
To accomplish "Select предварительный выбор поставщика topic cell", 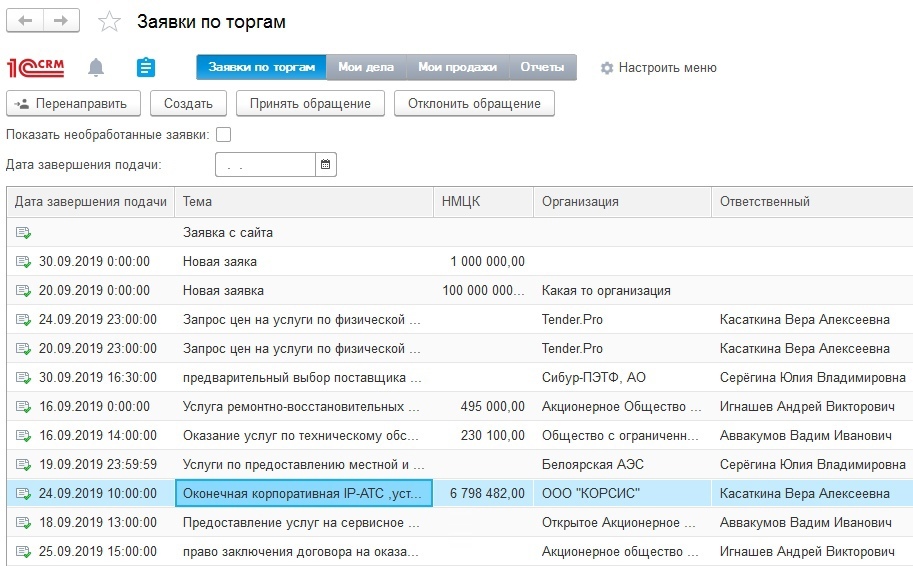I will [x=304, y=378].
